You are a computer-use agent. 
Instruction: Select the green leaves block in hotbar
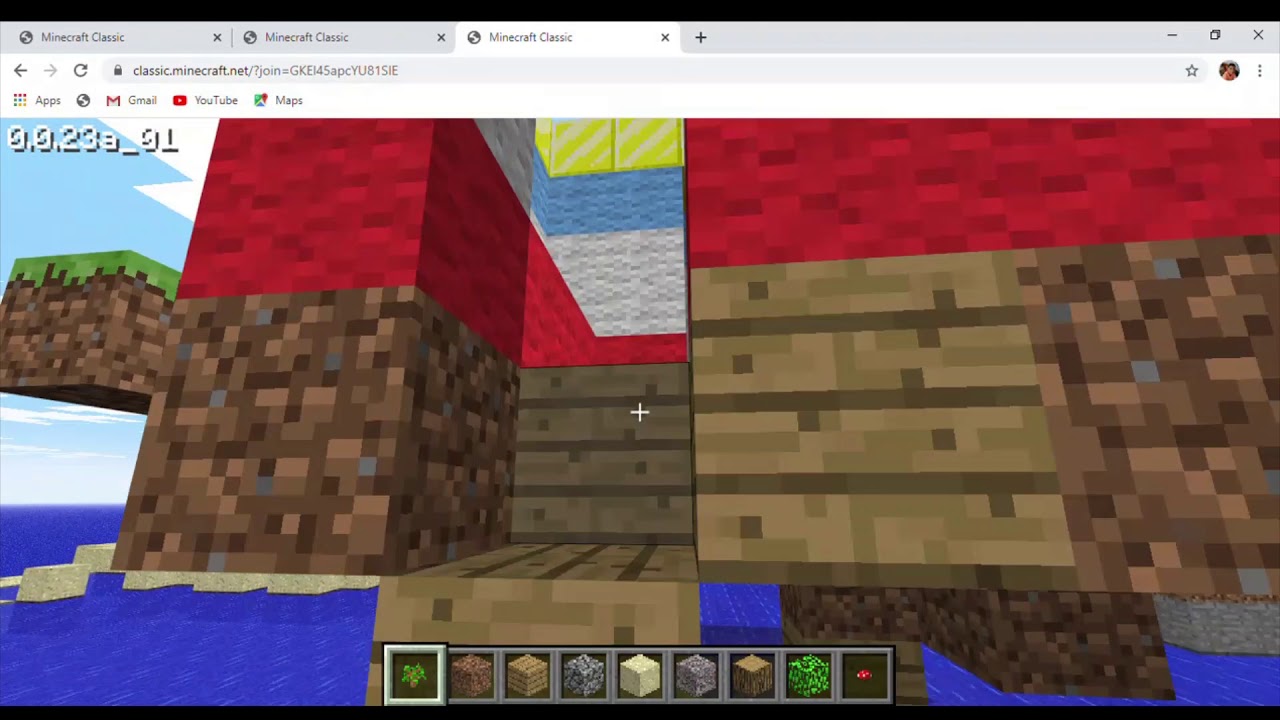pos(807,676)
